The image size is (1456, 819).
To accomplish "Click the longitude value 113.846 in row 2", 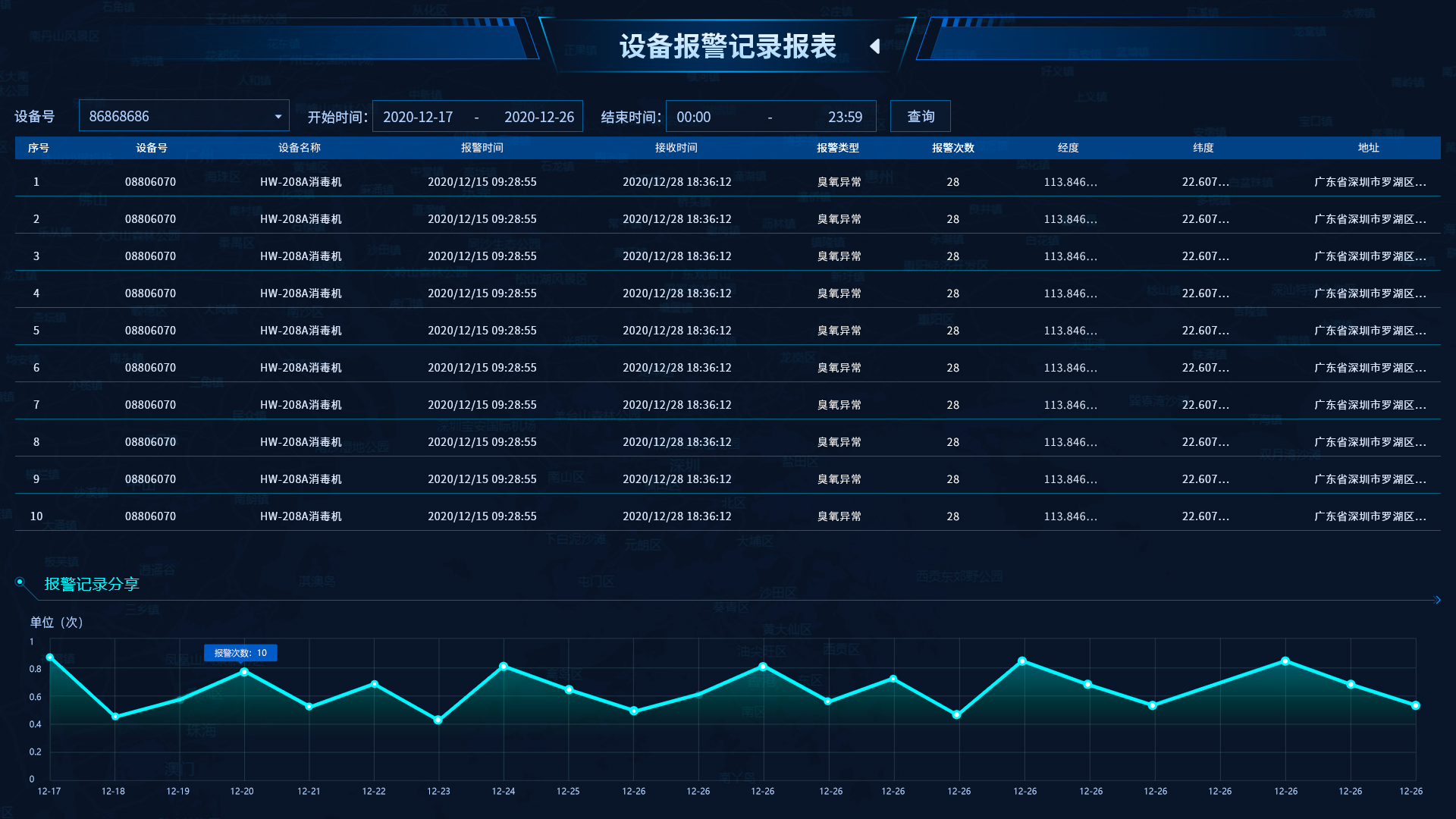I will click(1069, 218).
